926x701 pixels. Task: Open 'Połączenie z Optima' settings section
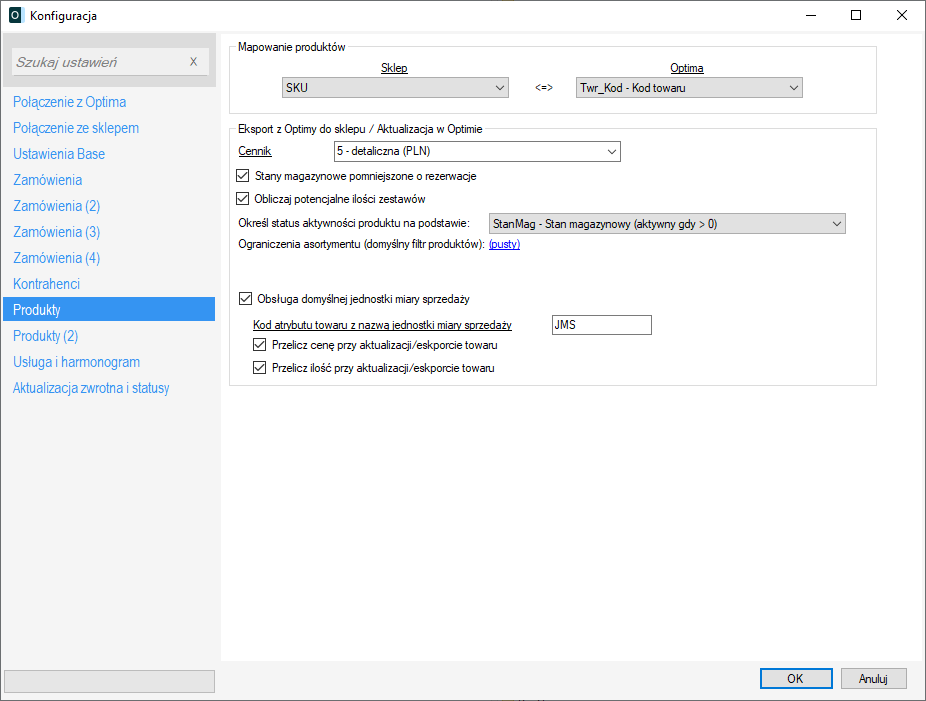69,102
